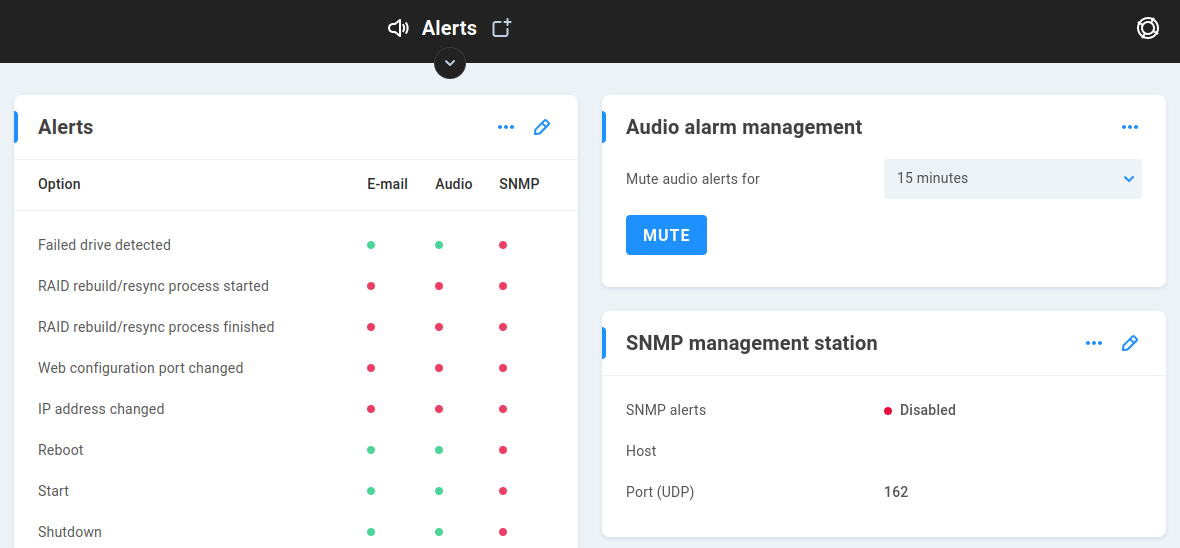Click SNMP status dot for Failed drive detected
This screenshot has width=1180, height=548.
click(x=503, y=245)
